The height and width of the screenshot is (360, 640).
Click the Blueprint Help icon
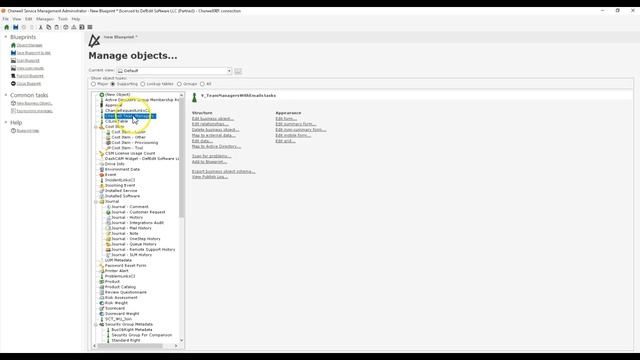[13, 131]
